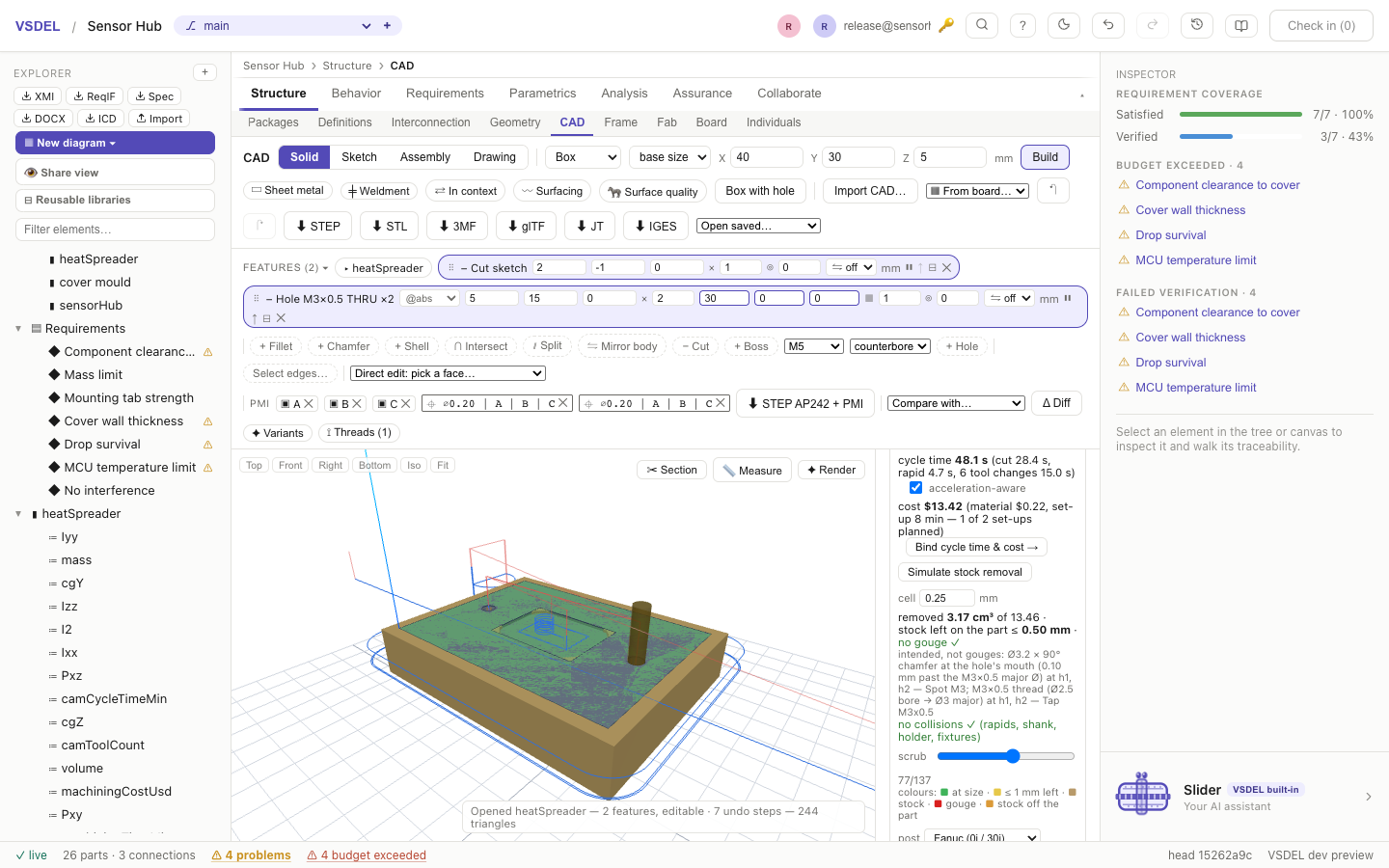
Task: Download JT export
Action: click(589, 226)
